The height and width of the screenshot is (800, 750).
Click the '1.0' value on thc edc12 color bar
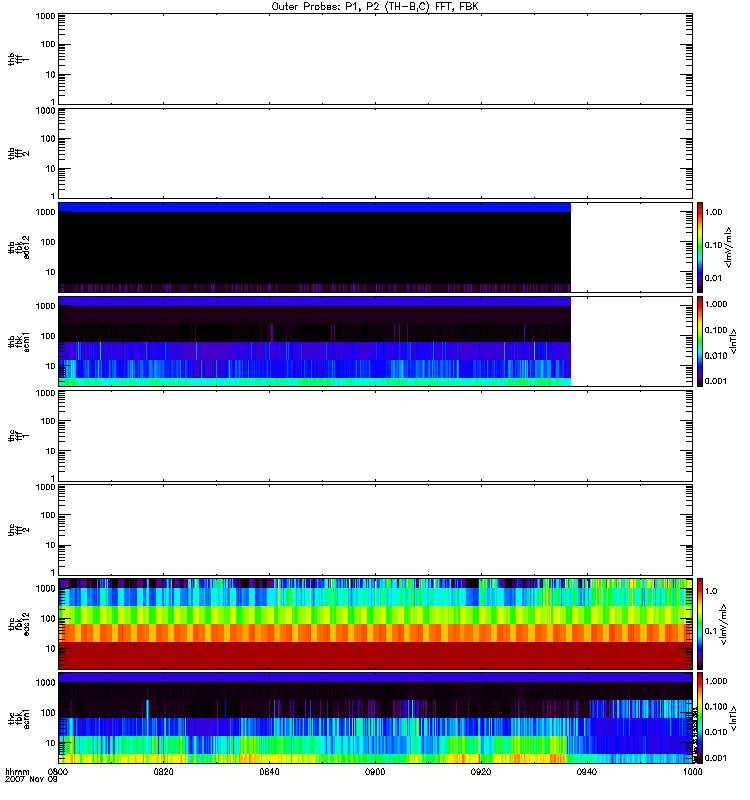click(711, 591)
